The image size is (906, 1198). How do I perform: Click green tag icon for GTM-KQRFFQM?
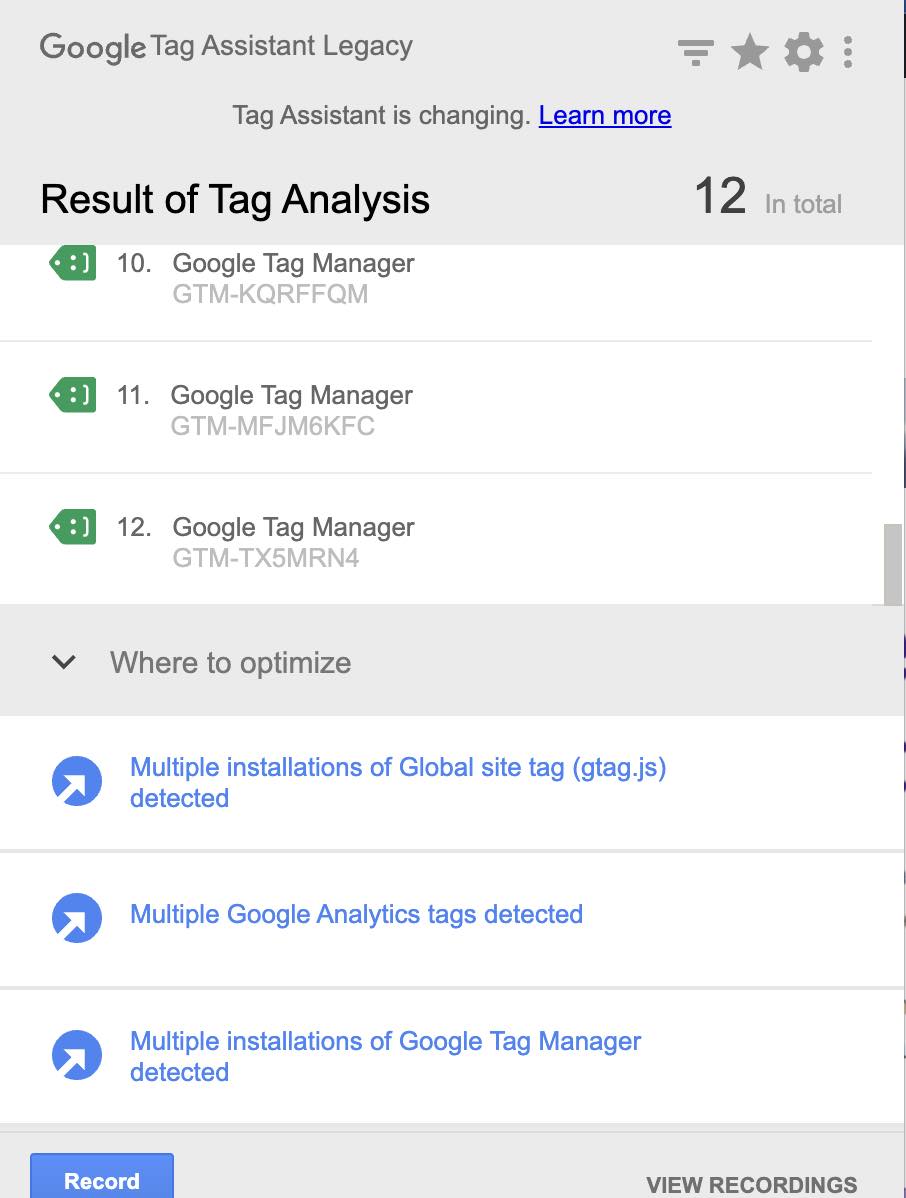tap(73, 264)
